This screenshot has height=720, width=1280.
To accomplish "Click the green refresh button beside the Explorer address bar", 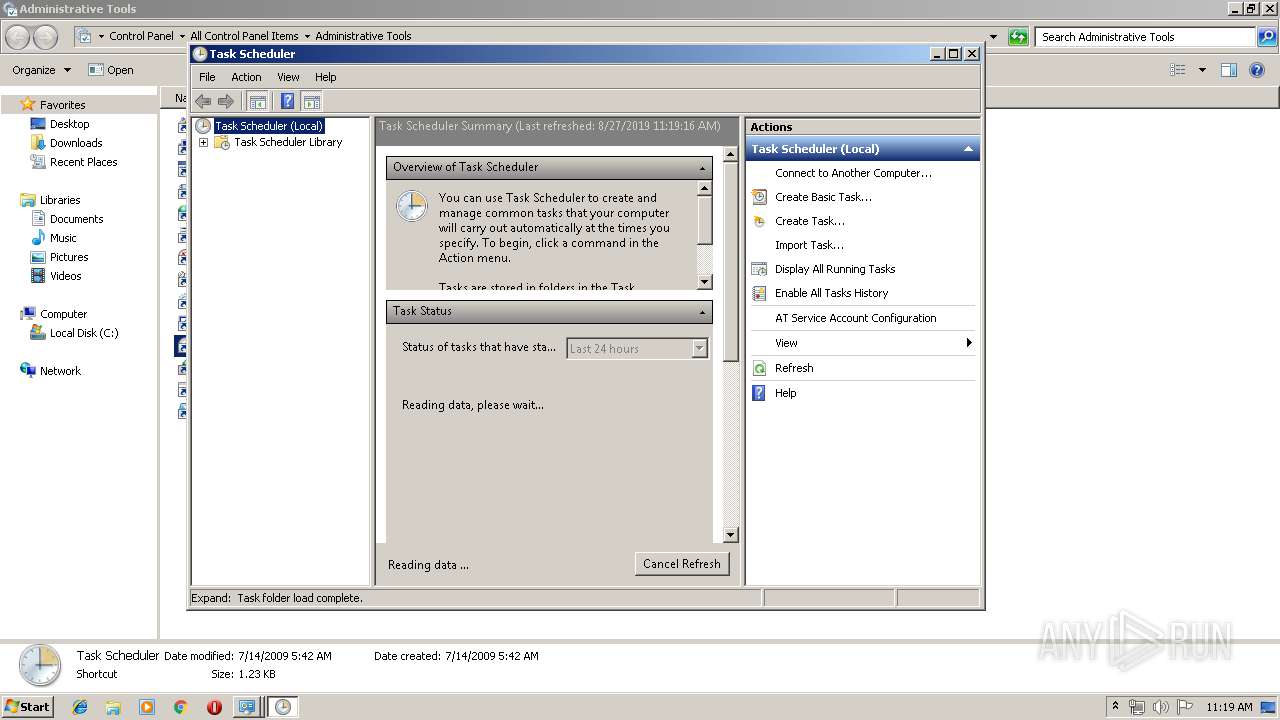I will [1018, 37].
